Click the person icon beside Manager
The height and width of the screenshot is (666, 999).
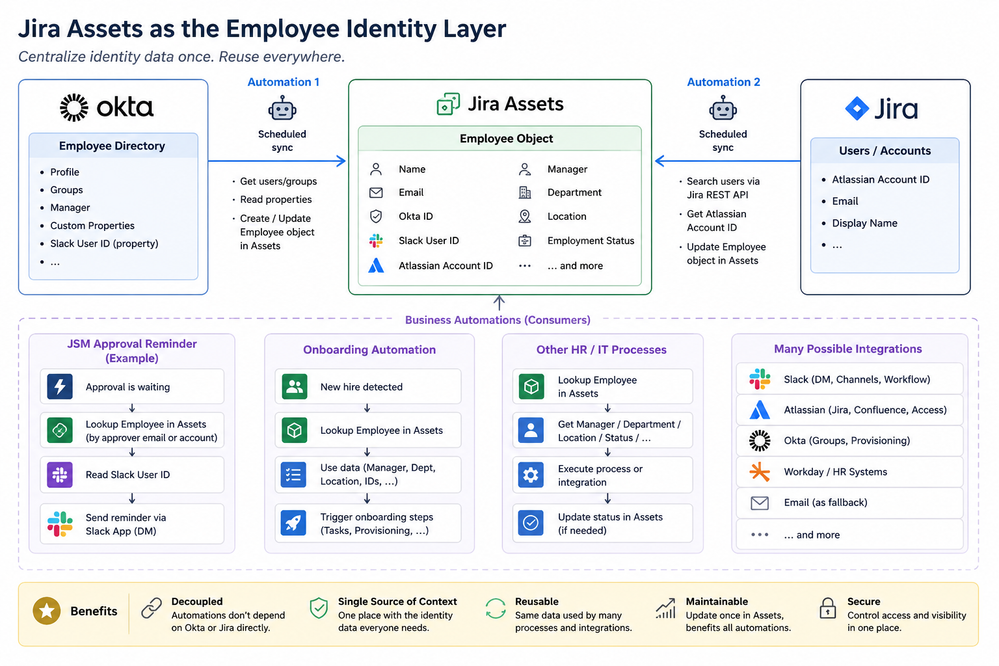pos(524,169)
